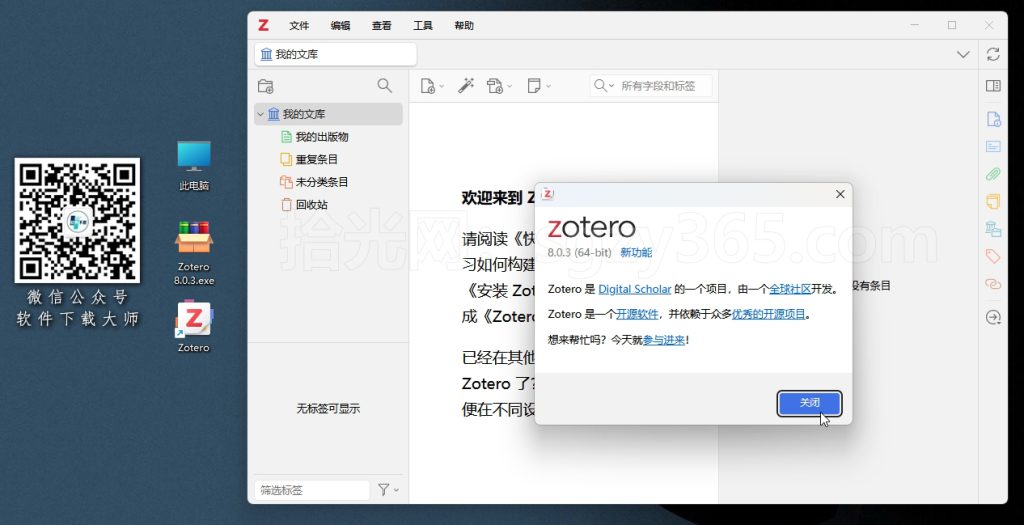The image size is (1024, 525).
Task: Open the 新功能 link in About dialog
Action: pos(636,253)
